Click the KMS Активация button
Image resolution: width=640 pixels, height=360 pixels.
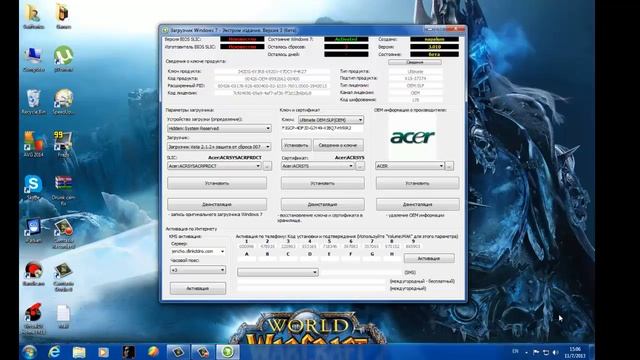(x=198, y=288)
